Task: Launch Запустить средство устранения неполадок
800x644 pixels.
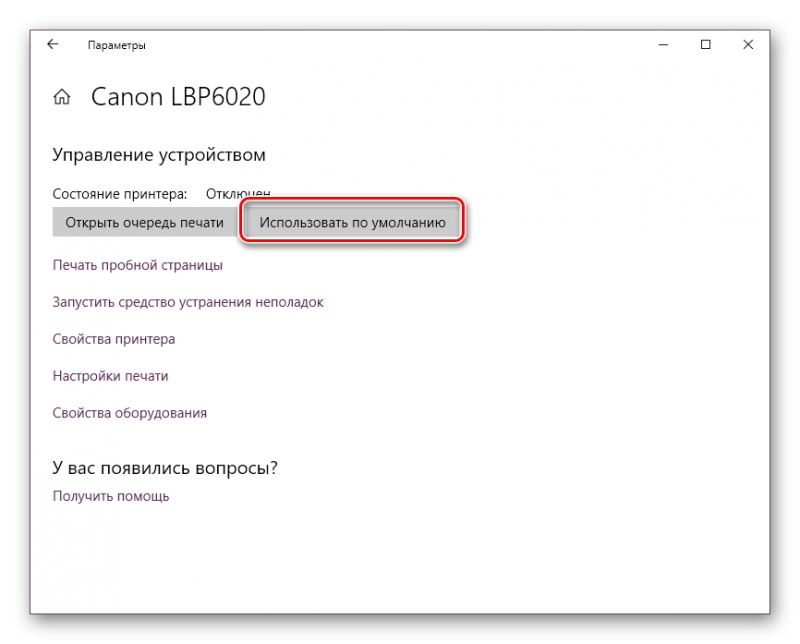Action: point(188,302)
